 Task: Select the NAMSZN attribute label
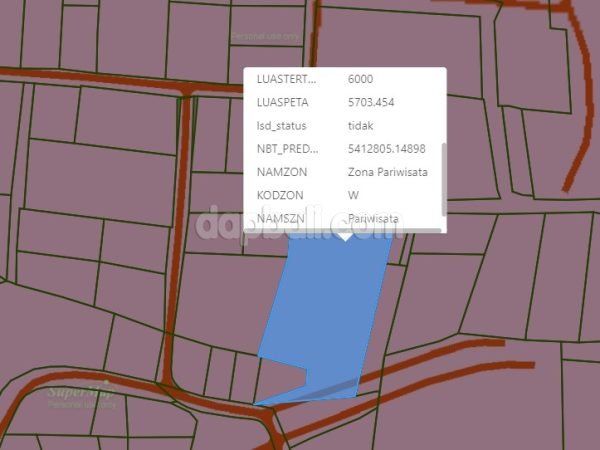pyautogui.click(x=280, y=218)
